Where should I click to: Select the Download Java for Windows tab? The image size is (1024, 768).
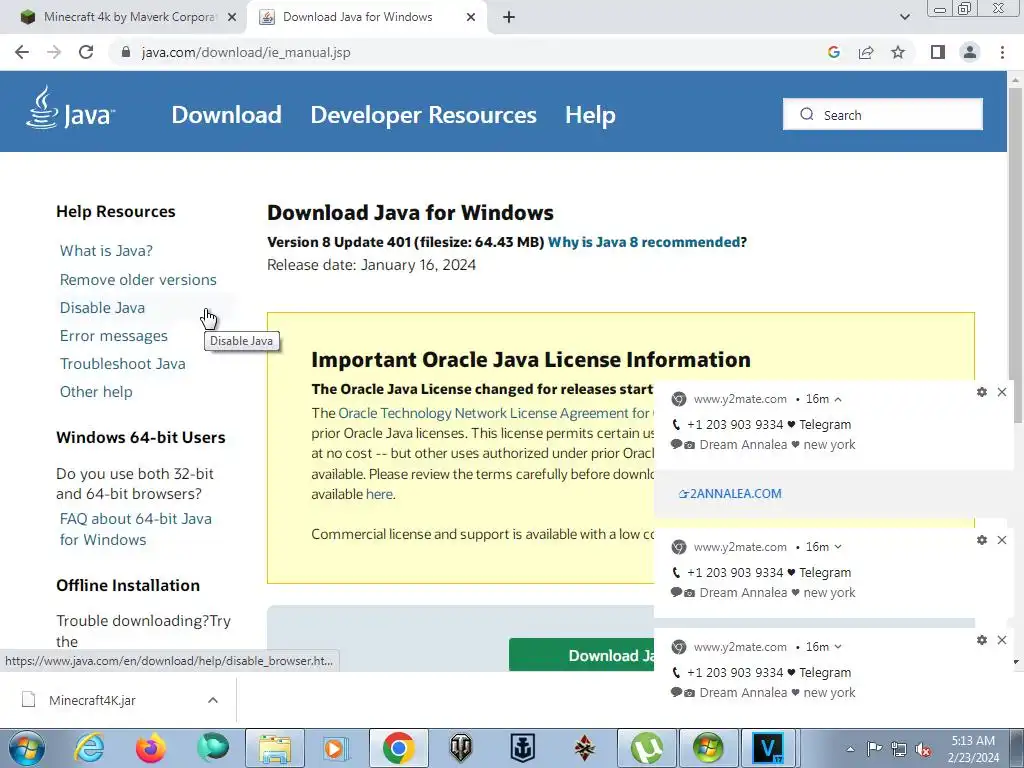coord(366,18)
